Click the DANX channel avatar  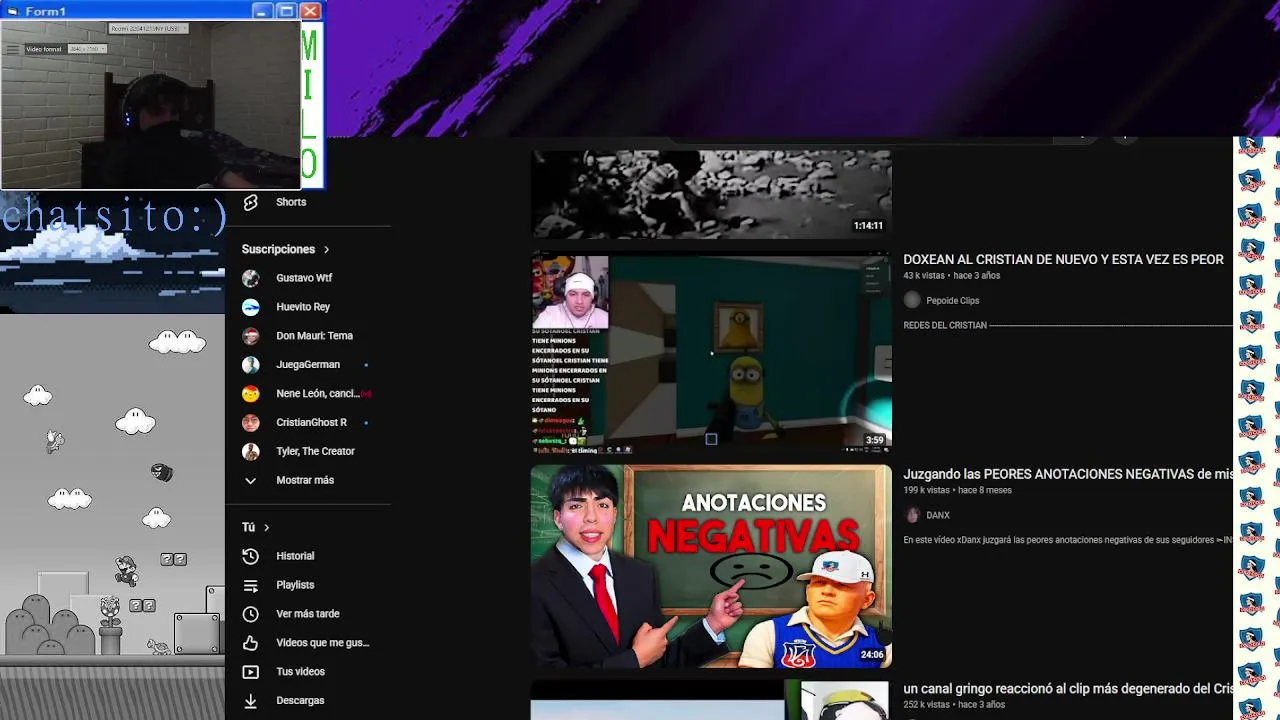(x=912, y=515)
